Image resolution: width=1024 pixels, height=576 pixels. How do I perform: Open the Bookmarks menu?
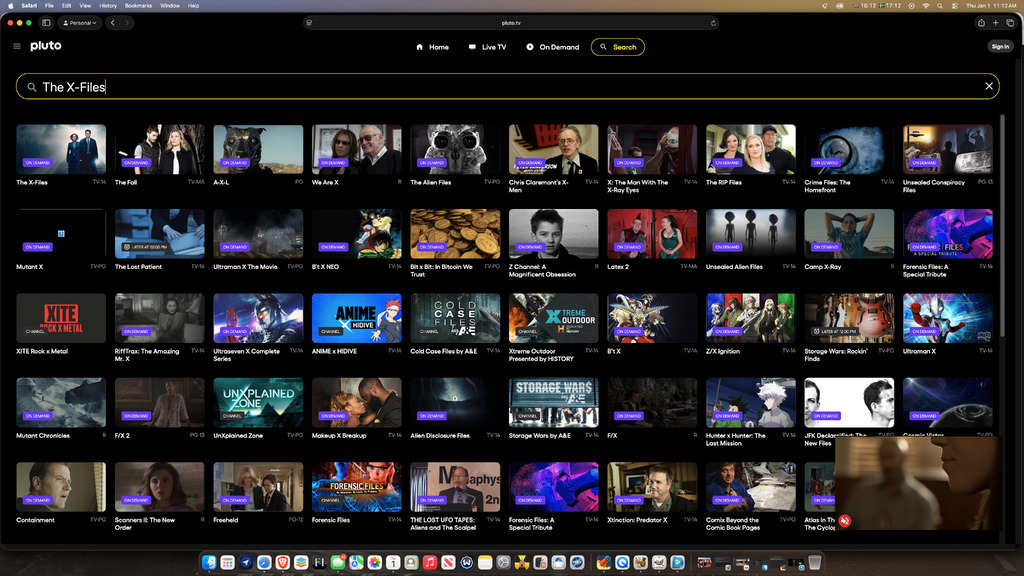tap(138, 5)
